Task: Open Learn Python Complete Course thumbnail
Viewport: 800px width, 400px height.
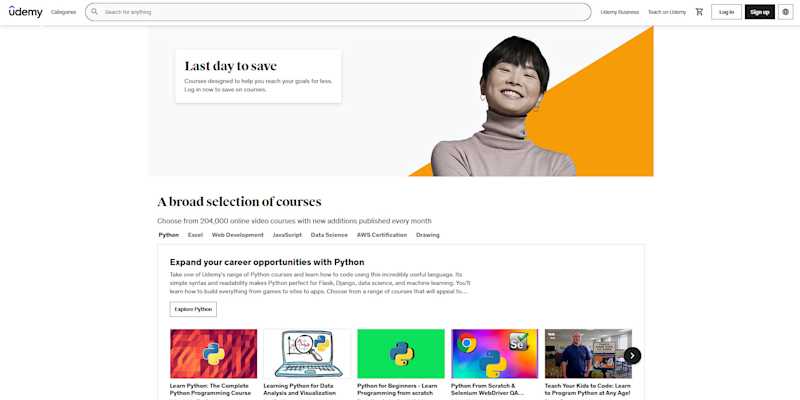Action: (213, 354)
